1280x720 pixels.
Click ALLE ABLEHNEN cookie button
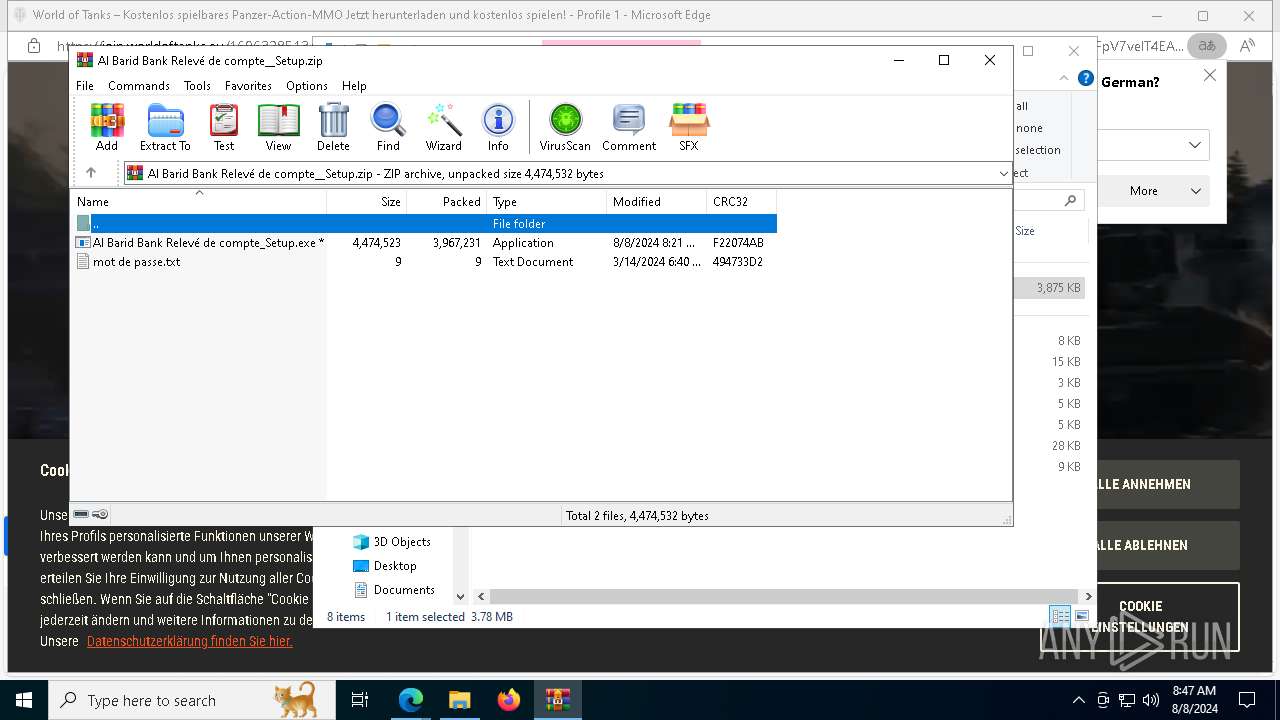[x=1141, y=545]
